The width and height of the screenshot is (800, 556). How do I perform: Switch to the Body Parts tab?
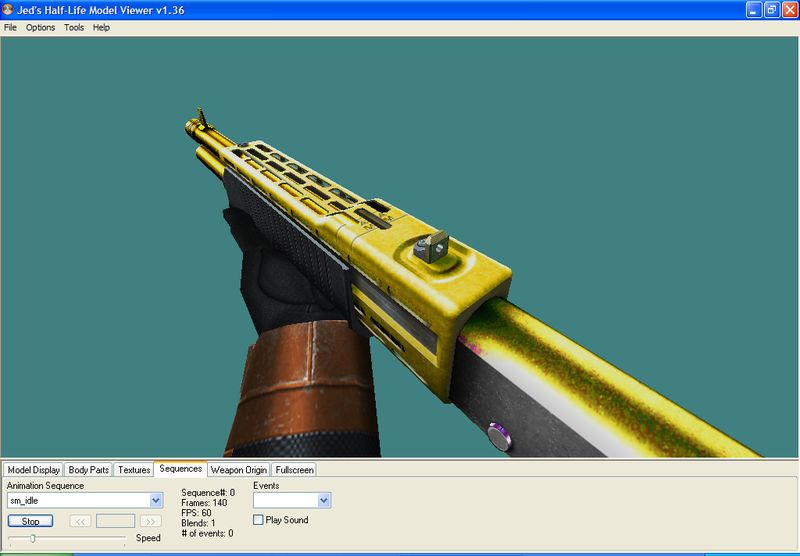tap(88, 470)
